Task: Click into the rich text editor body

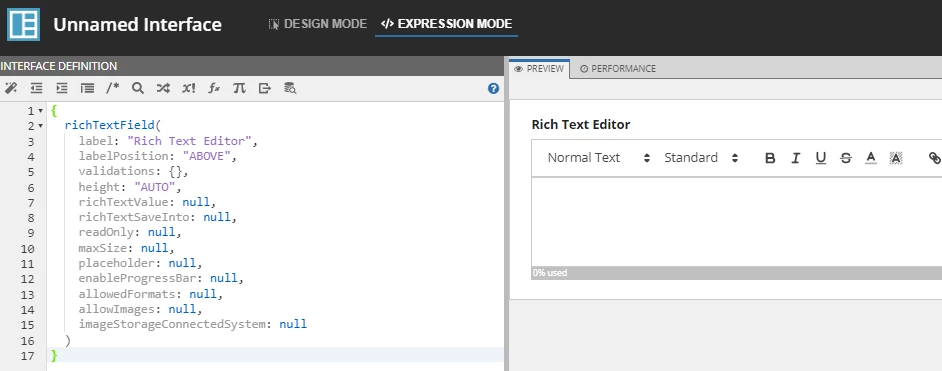Action: coord(737,222)
